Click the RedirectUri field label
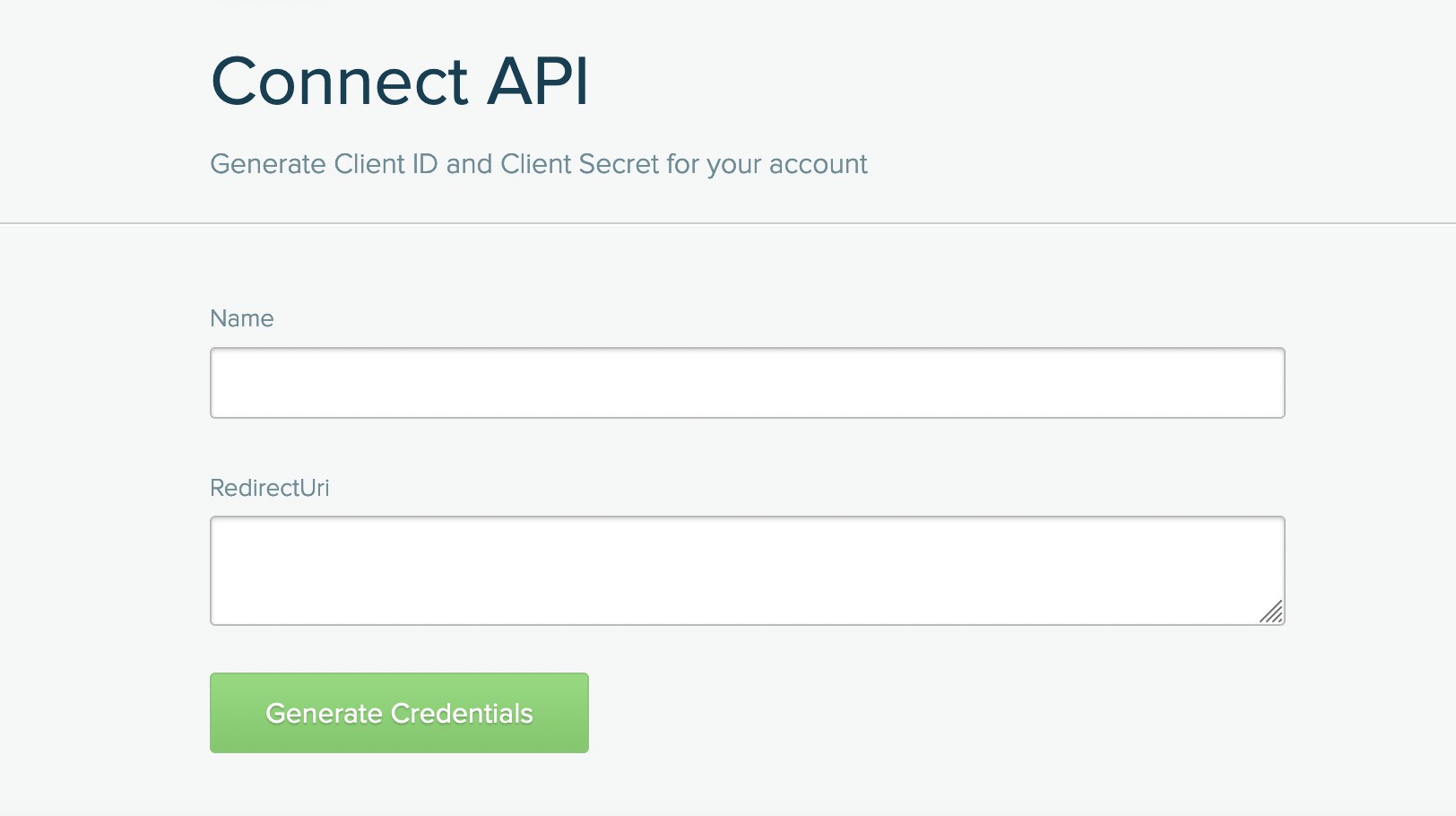This screenshot has height=816, width=1456. 270,488
